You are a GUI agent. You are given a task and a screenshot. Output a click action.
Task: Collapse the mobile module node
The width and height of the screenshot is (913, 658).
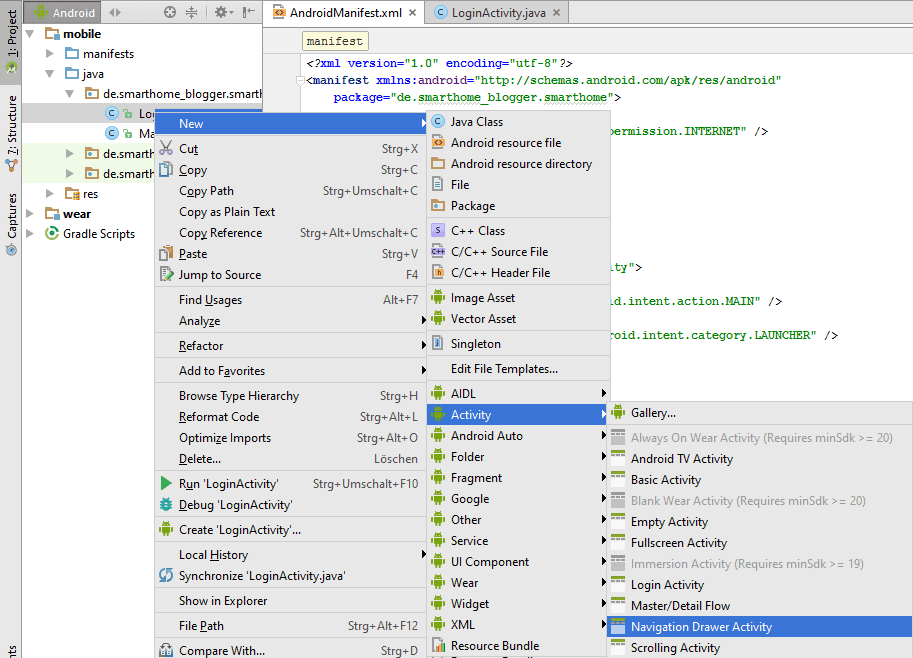pos(30,34)
